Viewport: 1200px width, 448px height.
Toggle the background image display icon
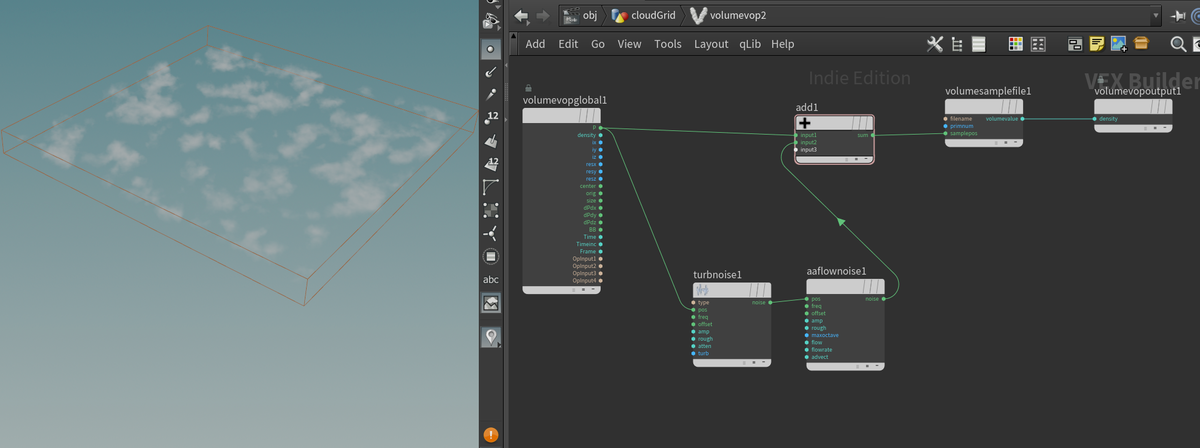tap(490, 303)
